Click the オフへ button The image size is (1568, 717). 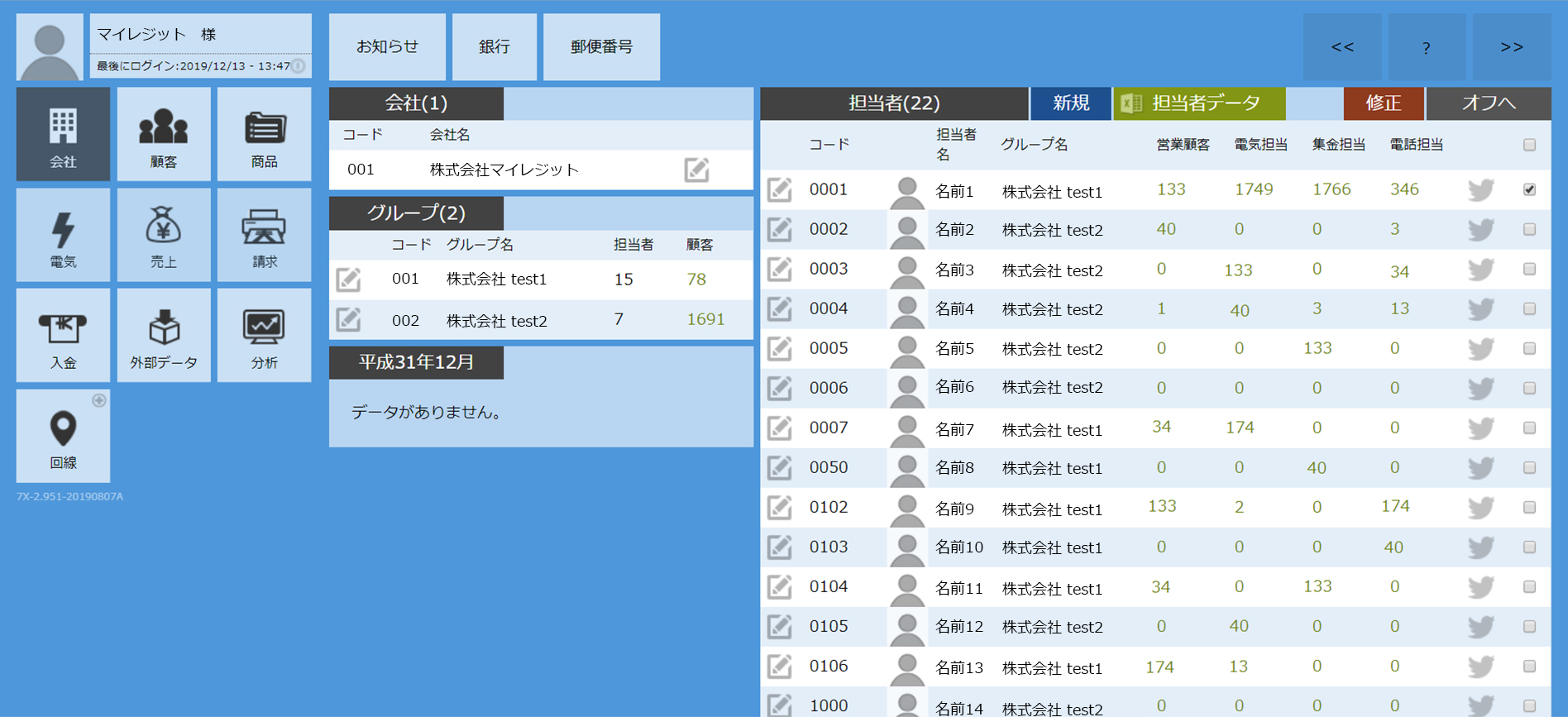1489,103
